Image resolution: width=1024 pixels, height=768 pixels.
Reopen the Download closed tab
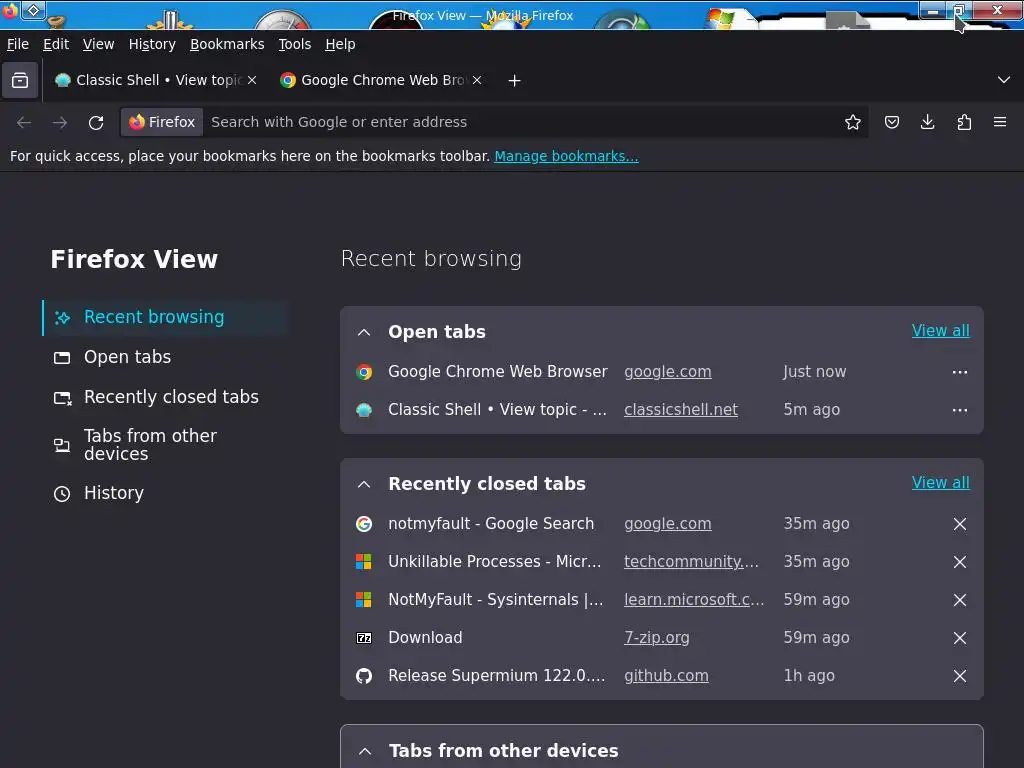tap(425, 637)
